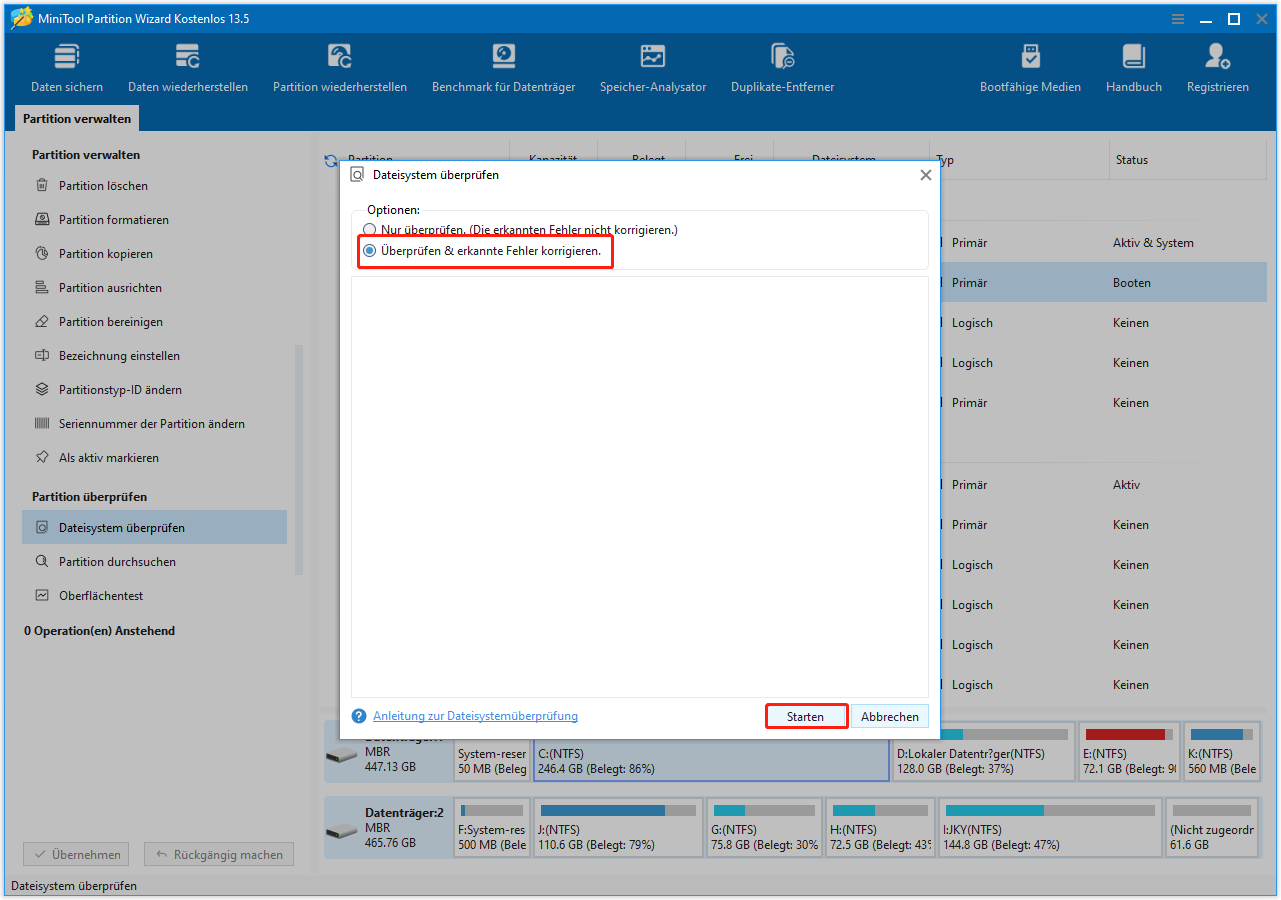Screen dimensions: 1281x900
Task: Select Partition durchsuchen in the sidebar
Action: point(126,561)
